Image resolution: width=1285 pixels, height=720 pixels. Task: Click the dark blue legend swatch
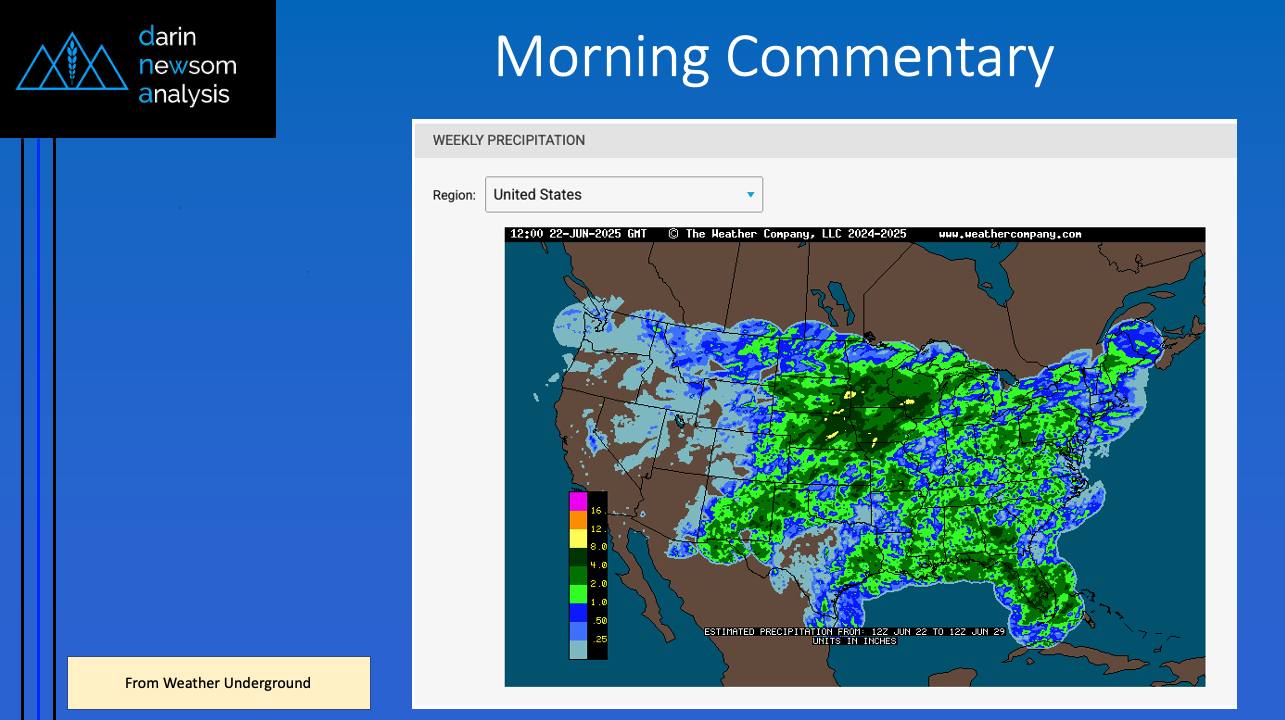coord(578,612)
